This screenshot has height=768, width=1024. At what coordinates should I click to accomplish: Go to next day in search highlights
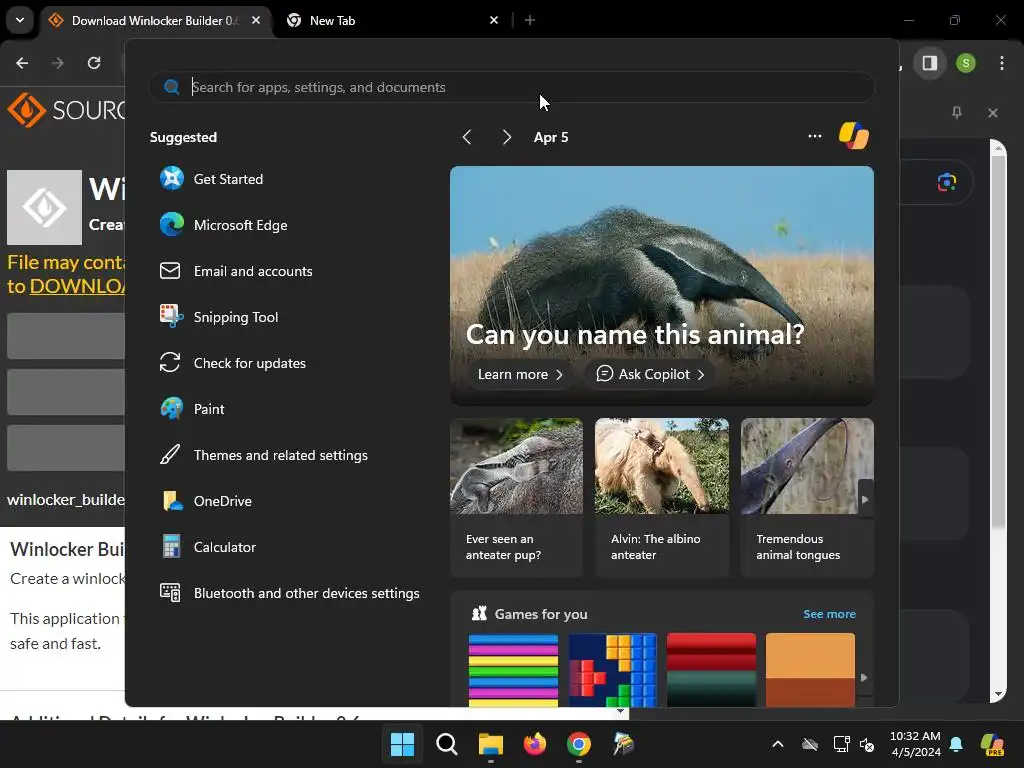[x=507, y=137]
